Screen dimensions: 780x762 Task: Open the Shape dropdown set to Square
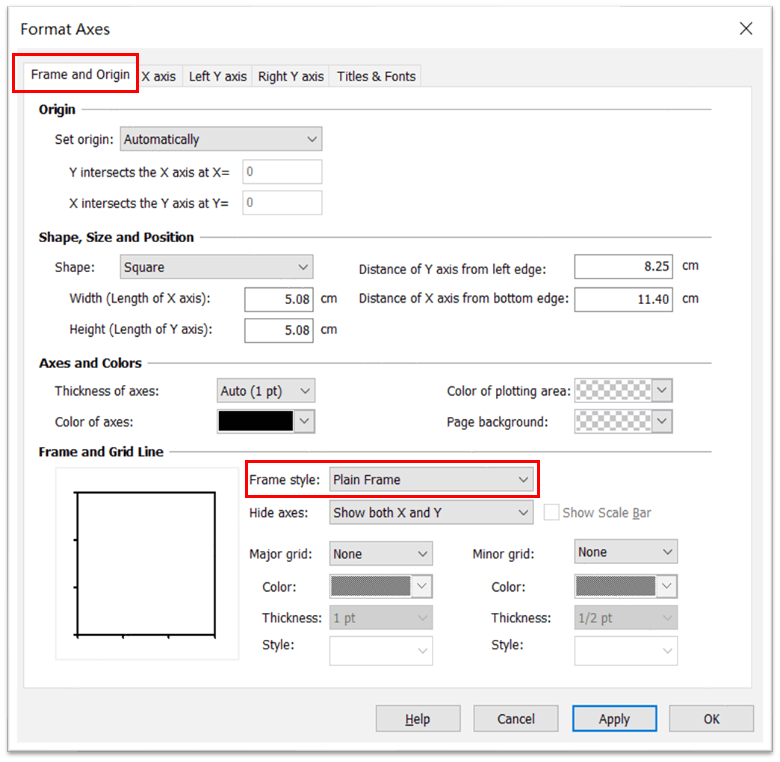coord(216,267)
